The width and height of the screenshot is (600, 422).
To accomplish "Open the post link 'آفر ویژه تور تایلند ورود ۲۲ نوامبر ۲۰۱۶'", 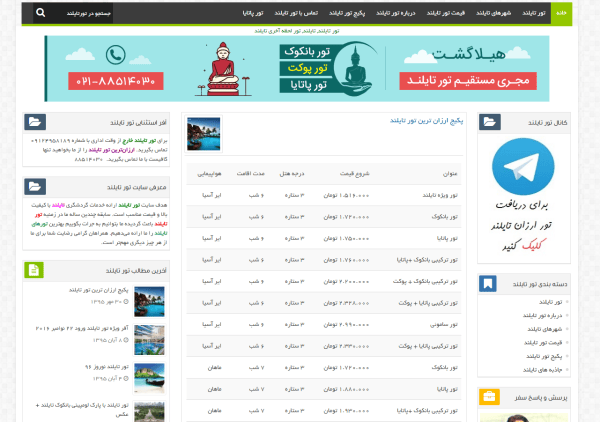I will coord(82,328).
